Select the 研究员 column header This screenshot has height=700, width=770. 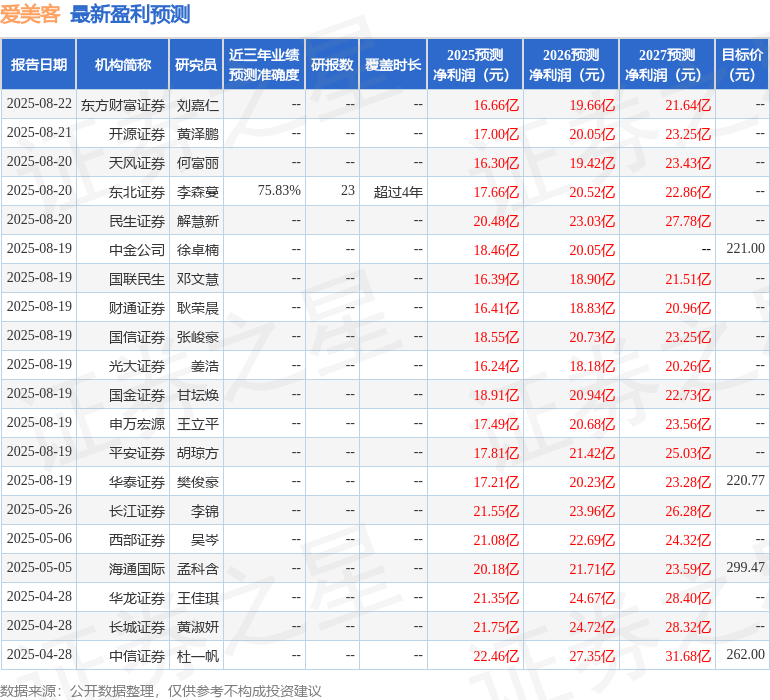click(x=195, y=65)
